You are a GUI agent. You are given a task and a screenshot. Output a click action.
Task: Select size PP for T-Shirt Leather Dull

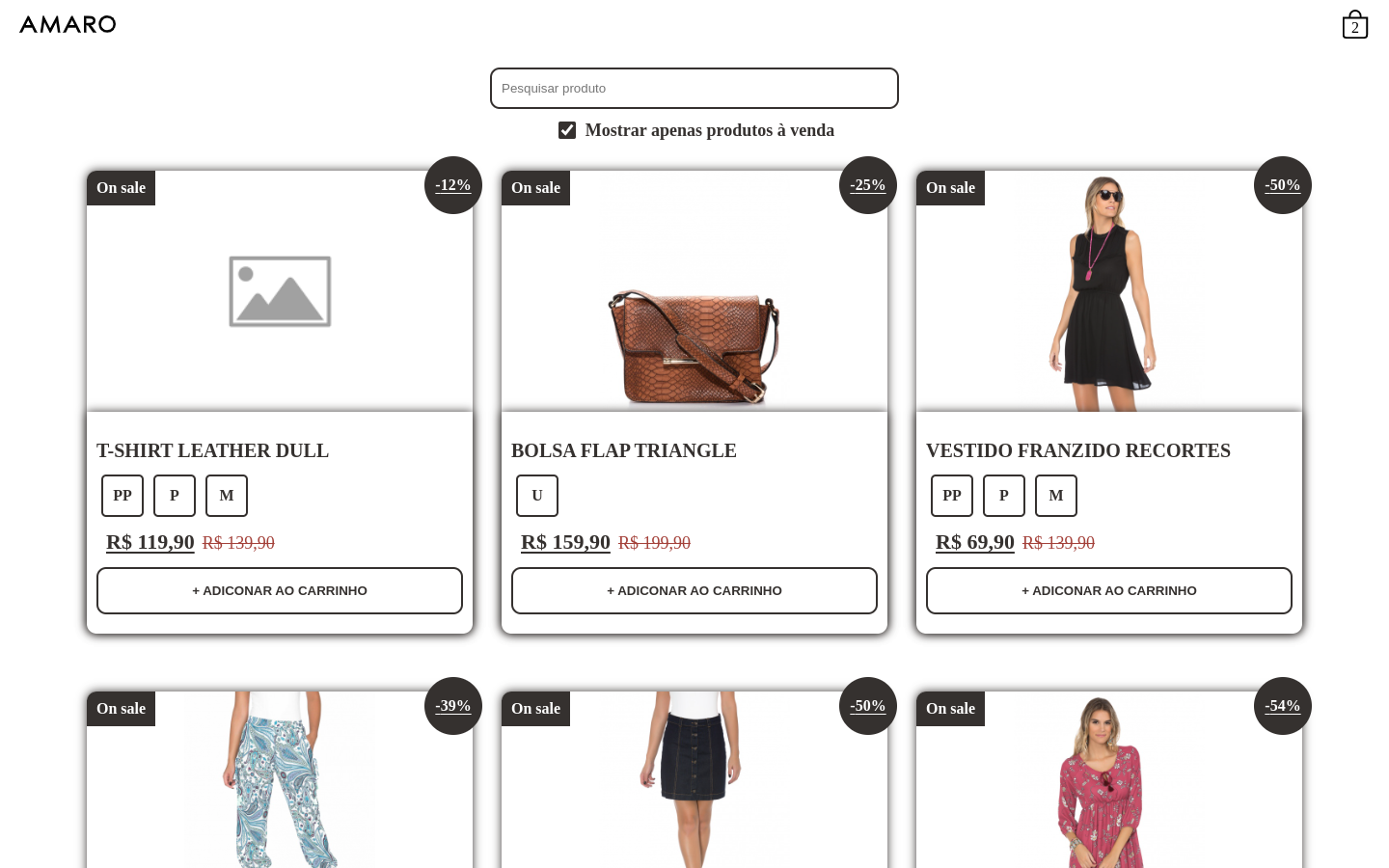123,496
